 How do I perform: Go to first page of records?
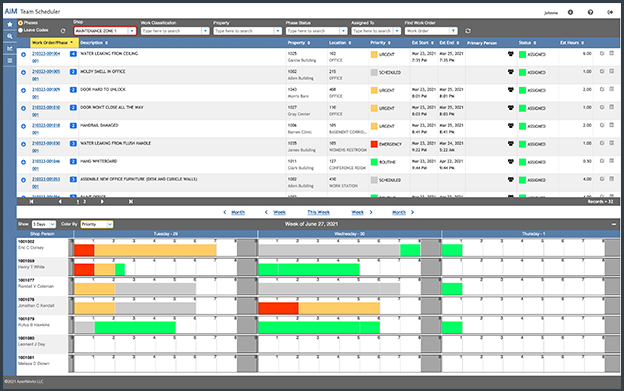point(31,202)
